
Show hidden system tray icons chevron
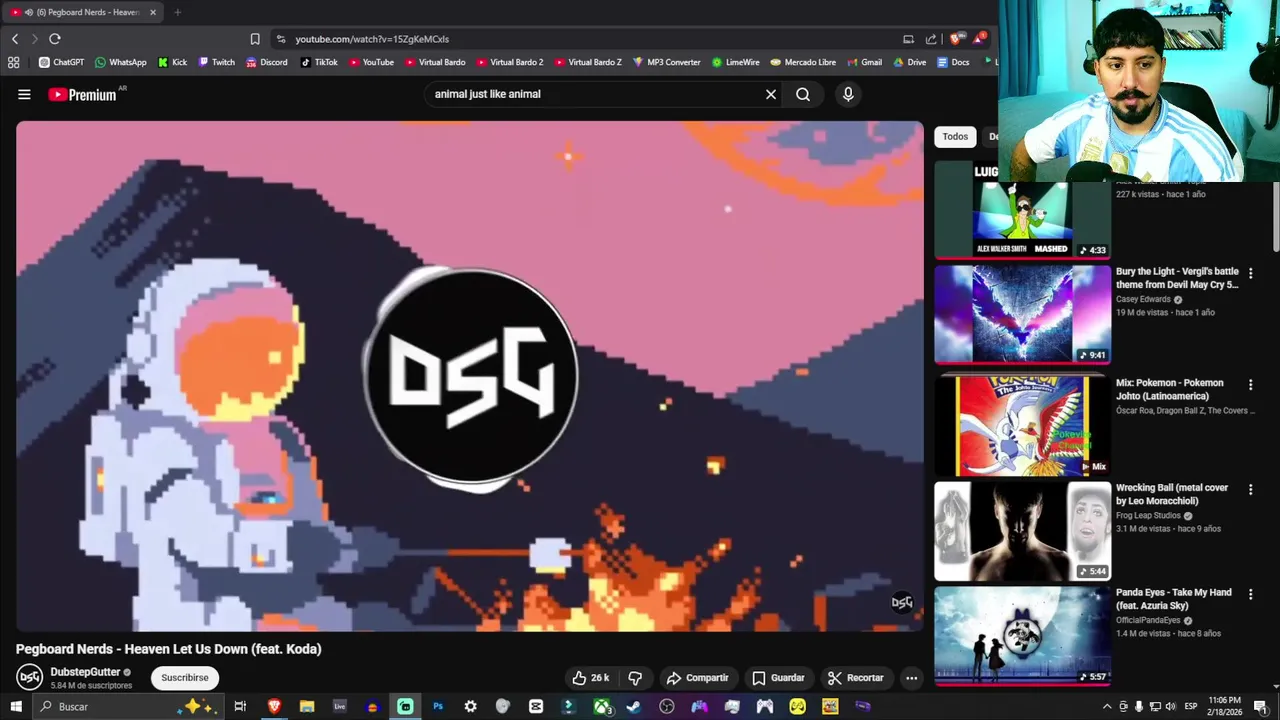coord(1107,706)
